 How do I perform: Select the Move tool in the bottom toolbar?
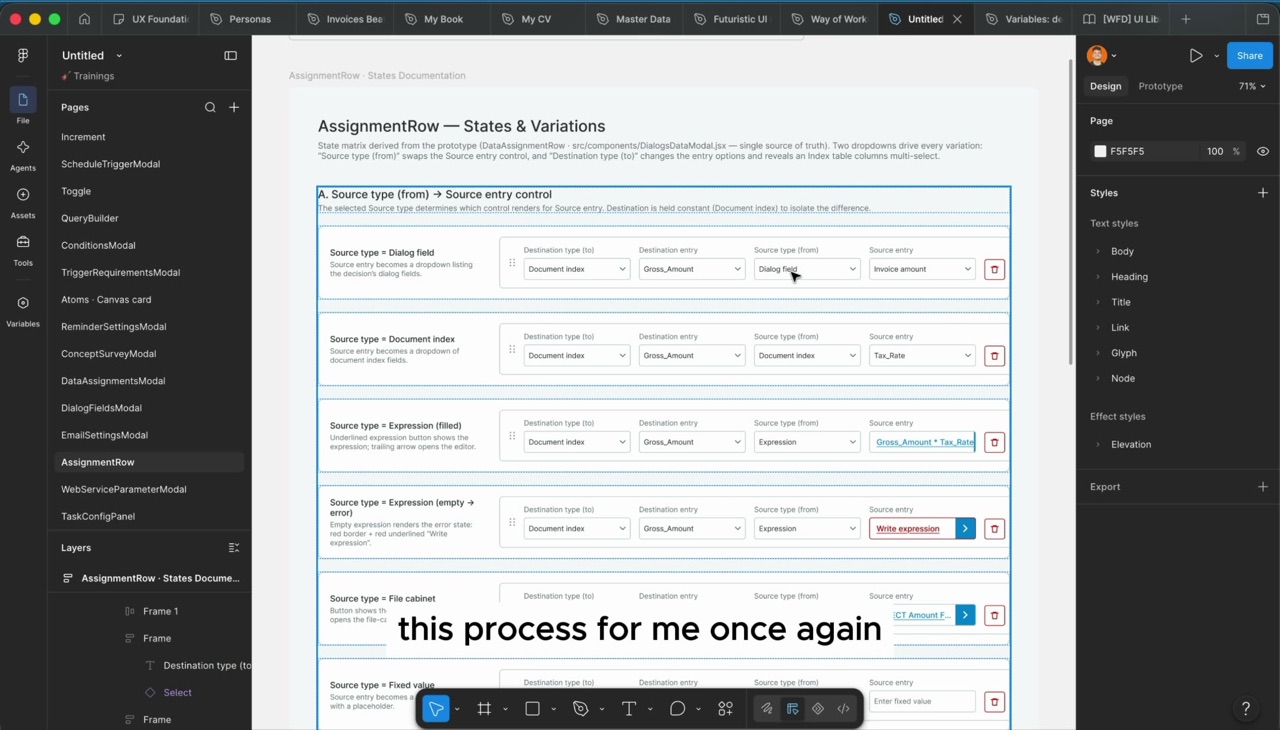pyautogui.click(x=436, y=709)
